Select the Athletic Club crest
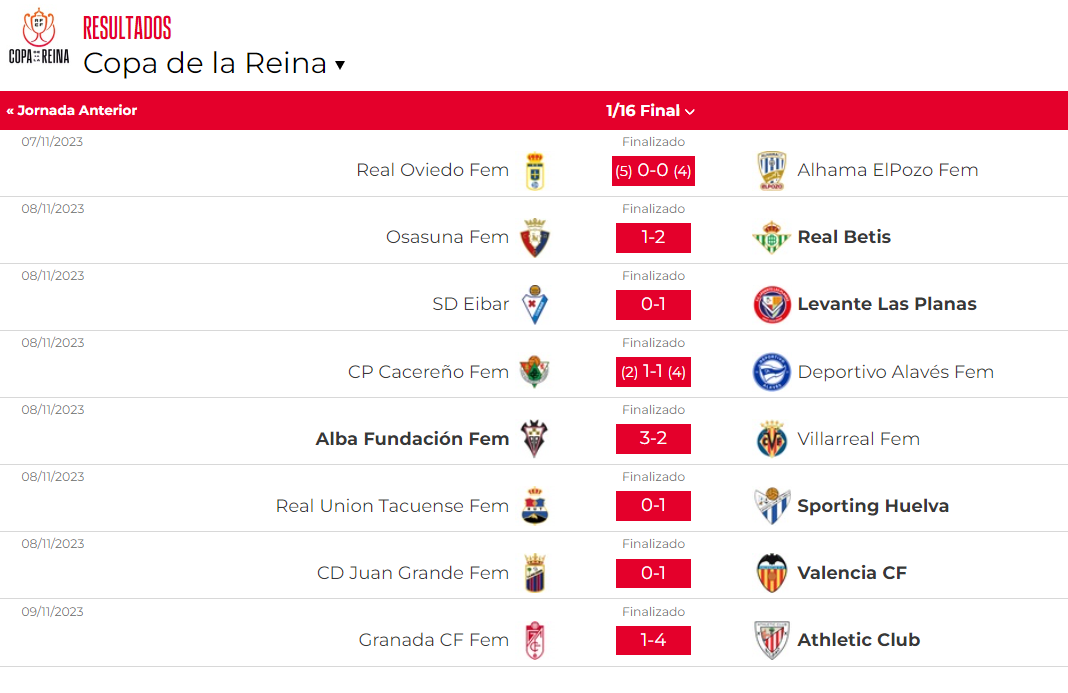1068x693 pixels. tap(772, 640)
